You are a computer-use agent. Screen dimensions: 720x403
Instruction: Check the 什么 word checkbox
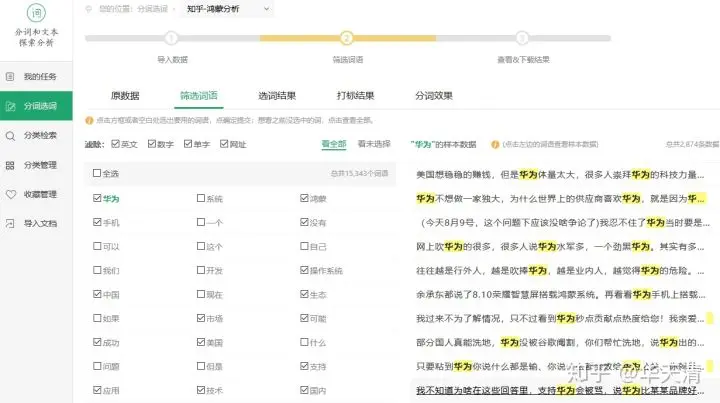(x=304, y=342)
